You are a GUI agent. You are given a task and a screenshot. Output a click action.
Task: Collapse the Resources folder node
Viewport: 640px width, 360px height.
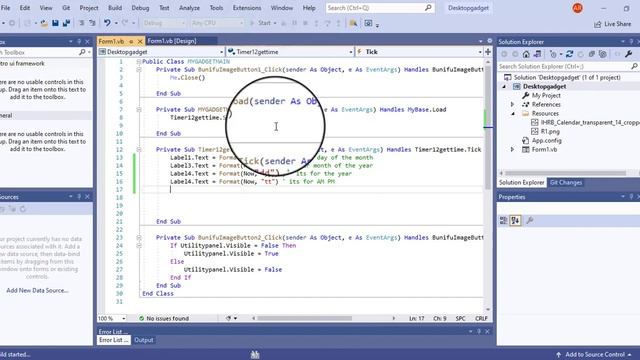tap(513, 113)
